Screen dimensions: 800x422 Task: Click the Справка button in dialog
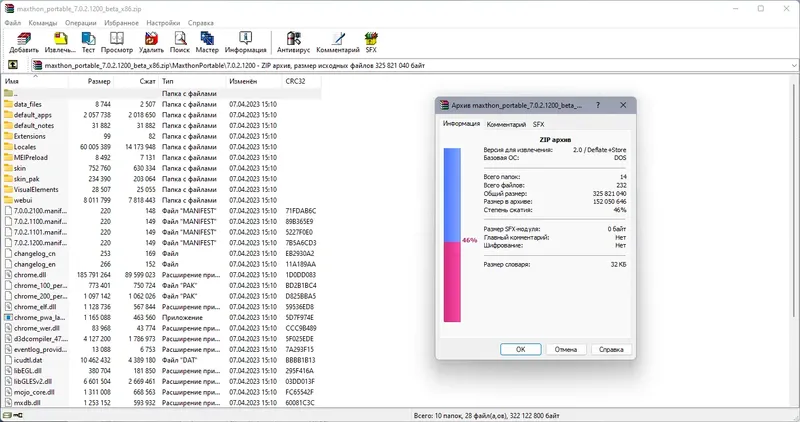click(x=611, y=350)
